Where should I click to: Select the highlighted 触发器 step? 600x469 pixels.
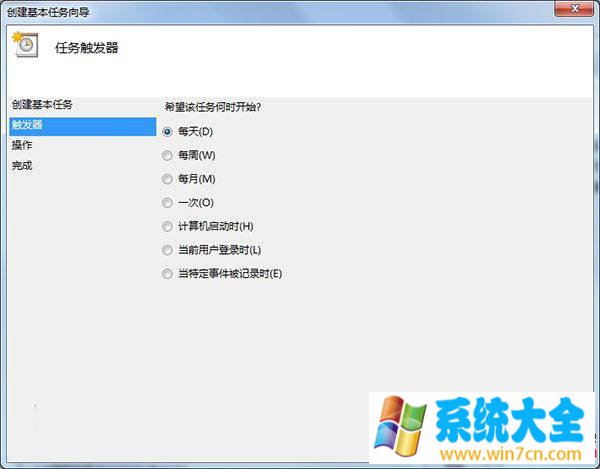pyautogui.click(x=83, y=127)
